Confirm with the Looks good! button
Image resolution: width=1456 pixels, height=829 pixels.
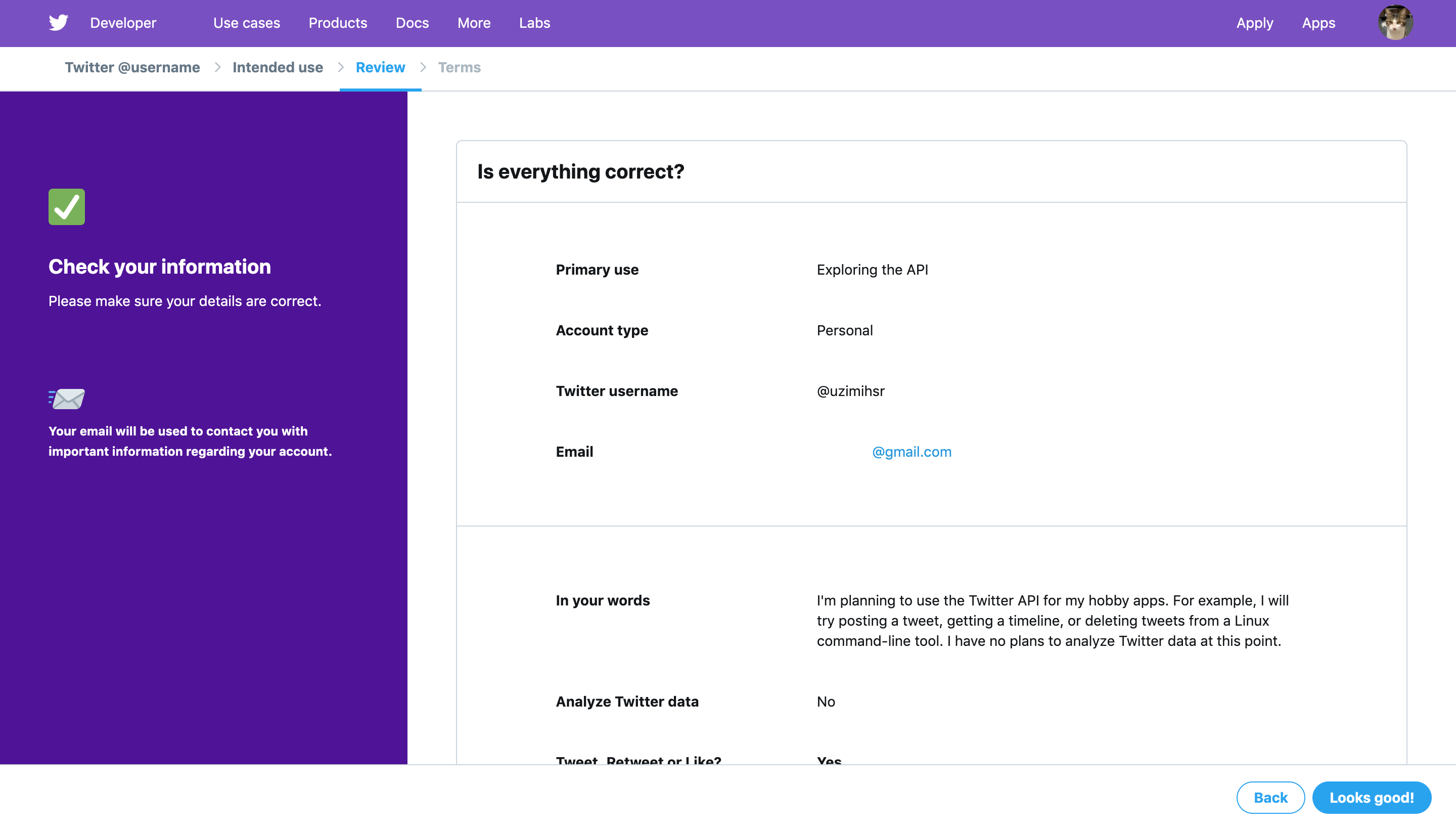coord(1371,797)
